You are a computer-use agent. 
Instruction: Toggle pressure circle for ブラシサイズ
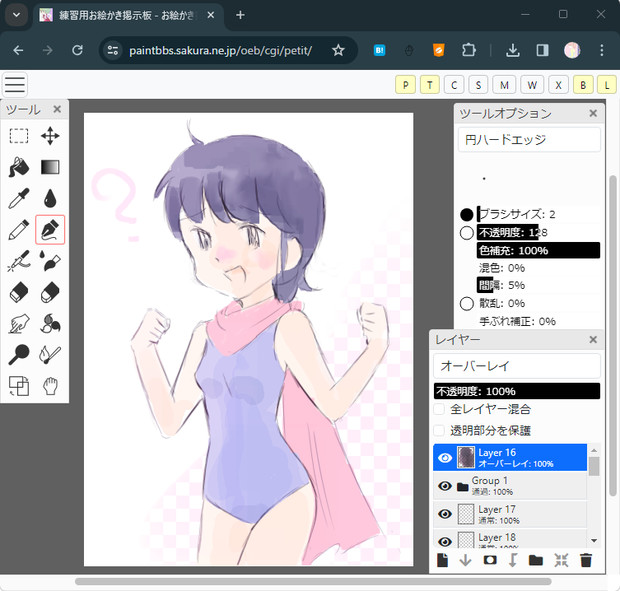[x=467, y=214]
